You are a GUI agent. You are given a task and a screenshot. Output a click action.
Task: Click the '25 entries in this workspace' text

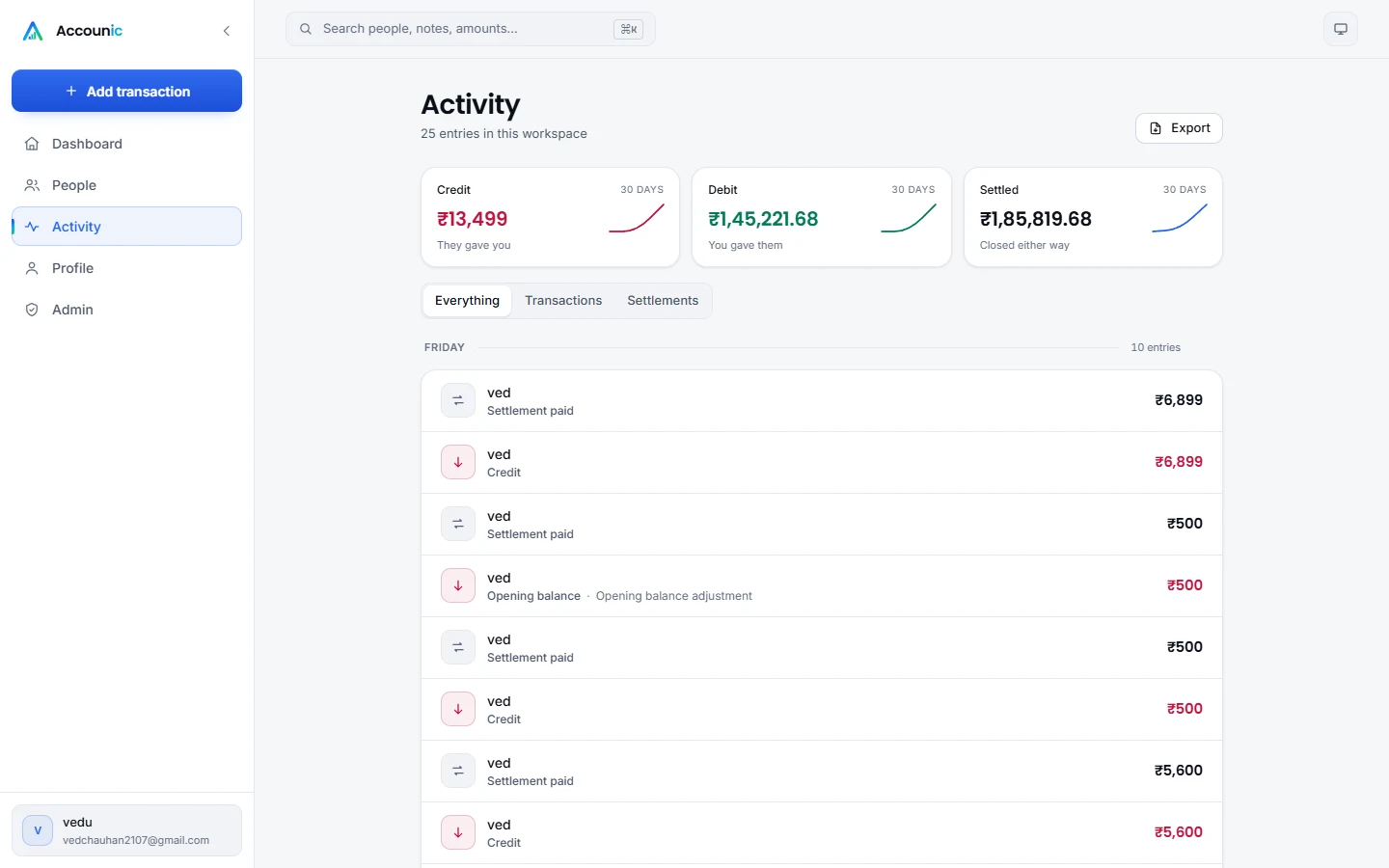point(504,134)
